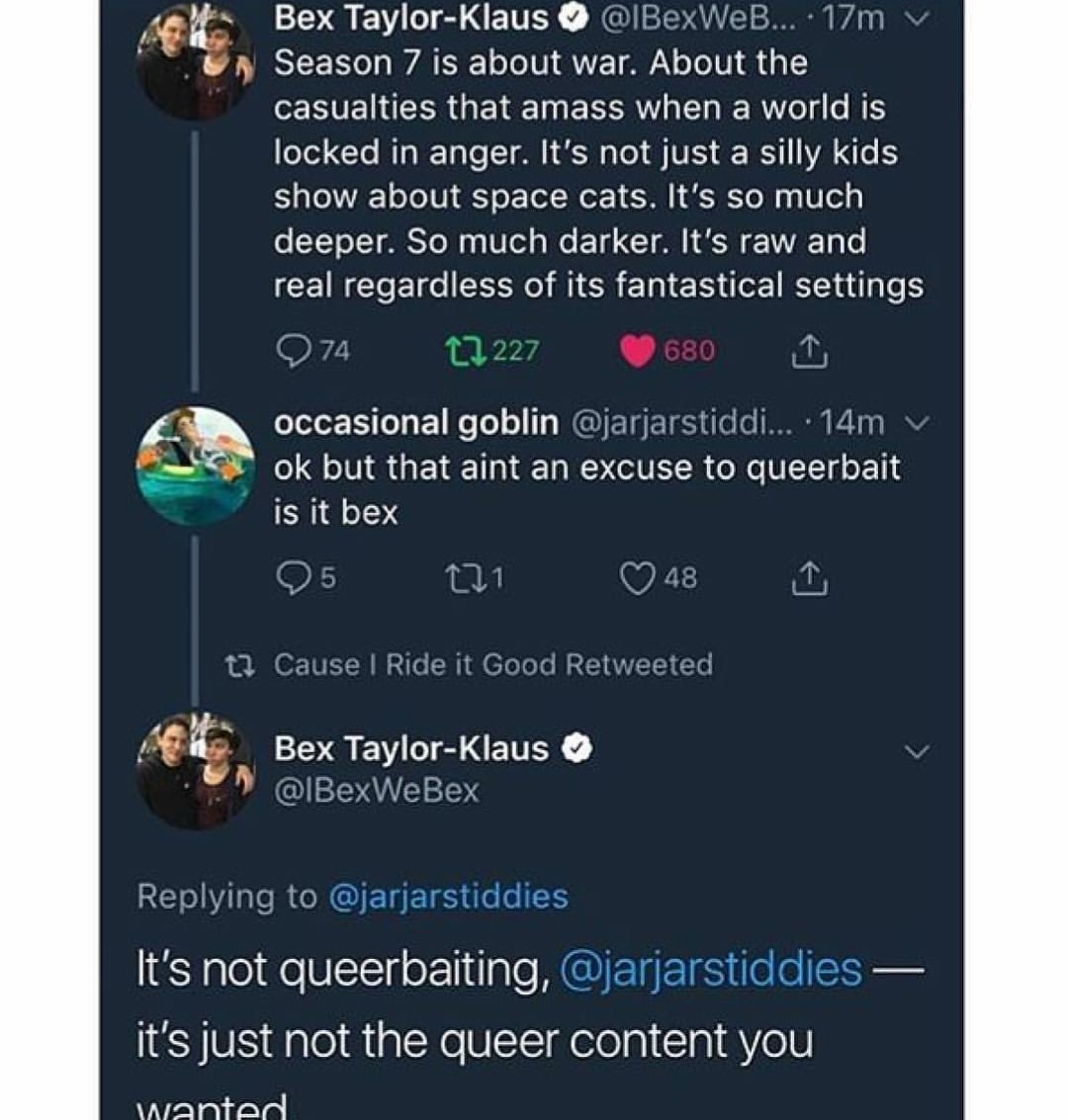
Task: Retweet occasional goblin's tweet
Action: coord(461,576)
